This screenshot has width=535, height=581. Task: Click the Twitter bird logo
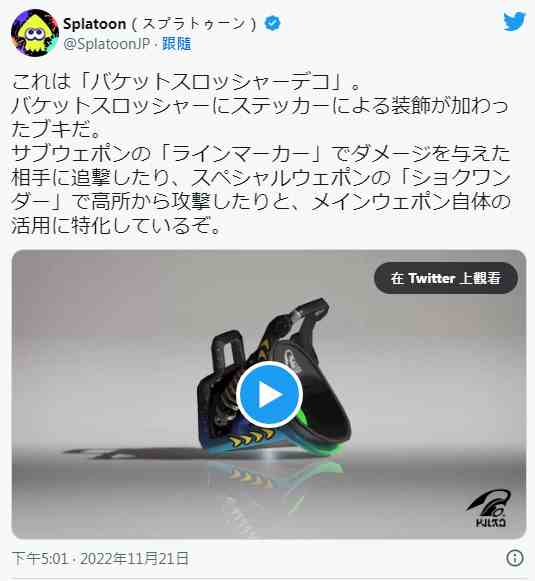point(515,21)
